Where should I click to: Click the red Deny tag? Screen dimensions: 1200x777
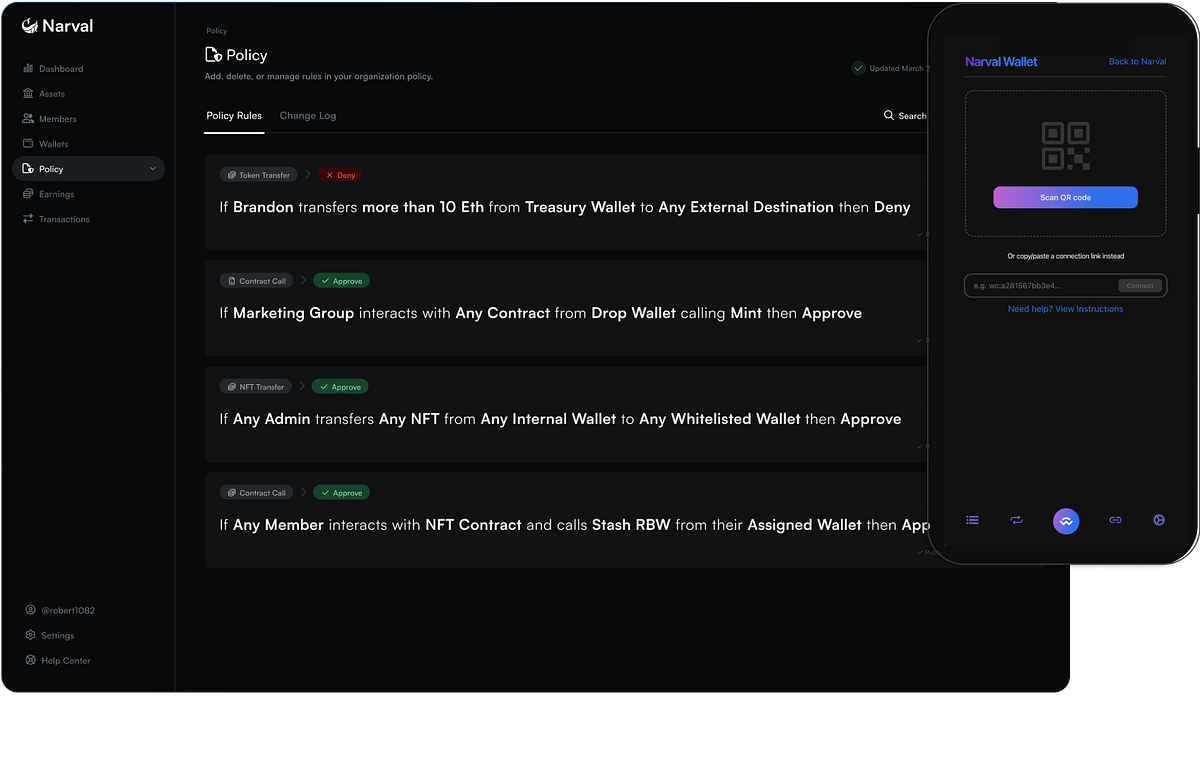pos(340,175)
